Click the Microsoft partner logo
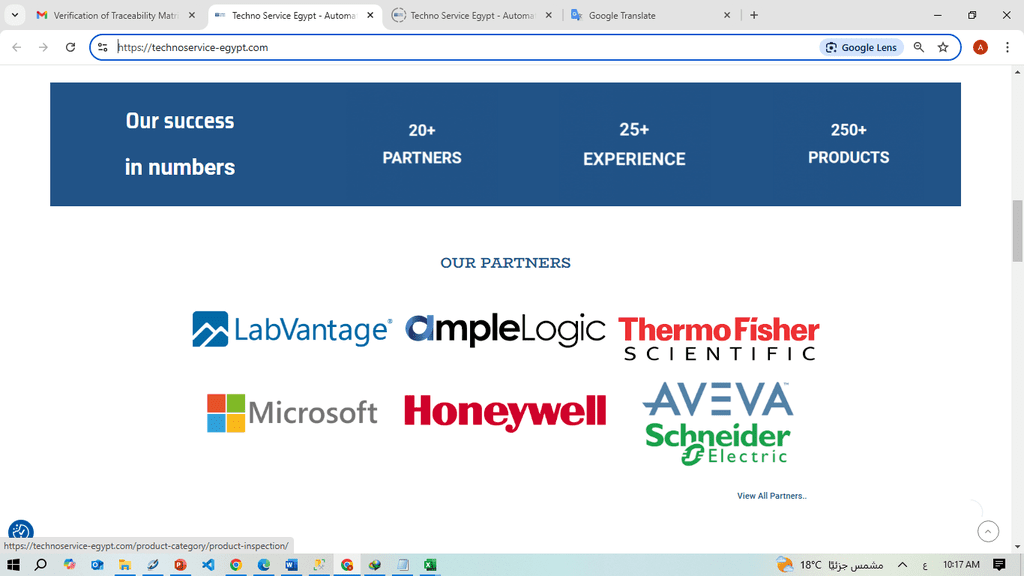 292,413
